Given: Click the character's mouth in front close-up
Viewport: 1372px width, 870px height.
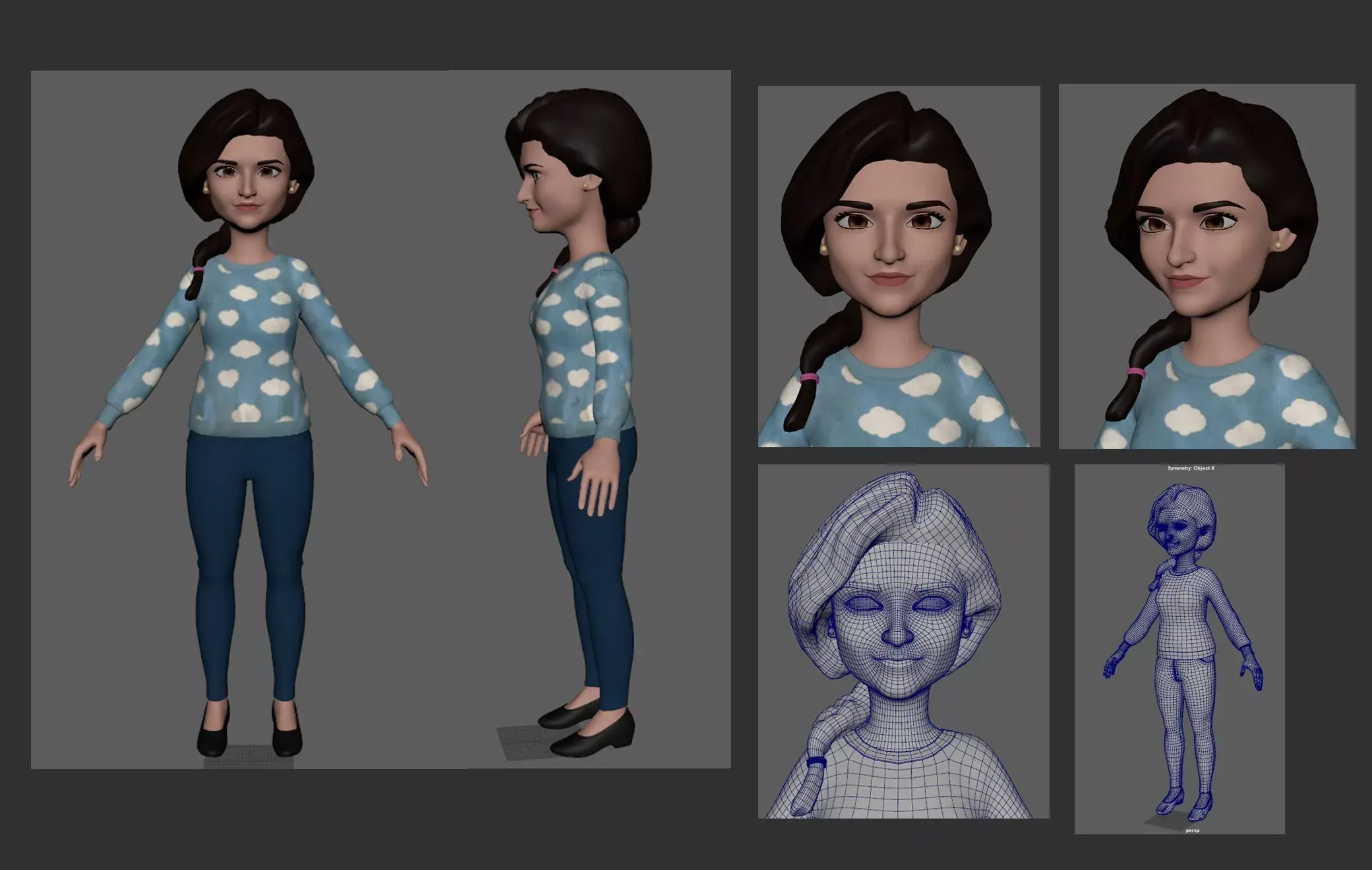Looking at the screenshot, I should [889, 279].
